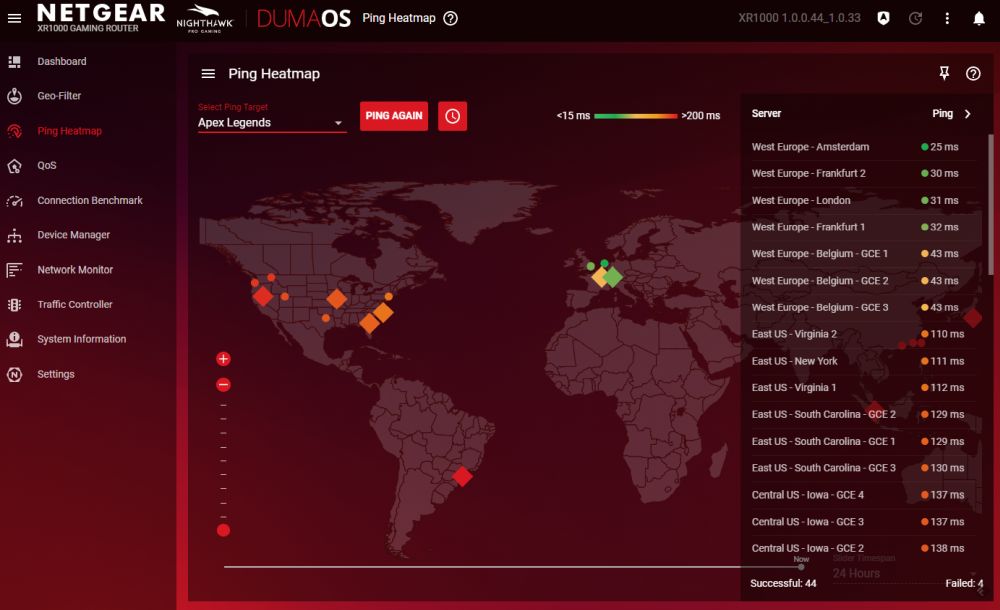Sort by the Ping column header

[942, 114]
